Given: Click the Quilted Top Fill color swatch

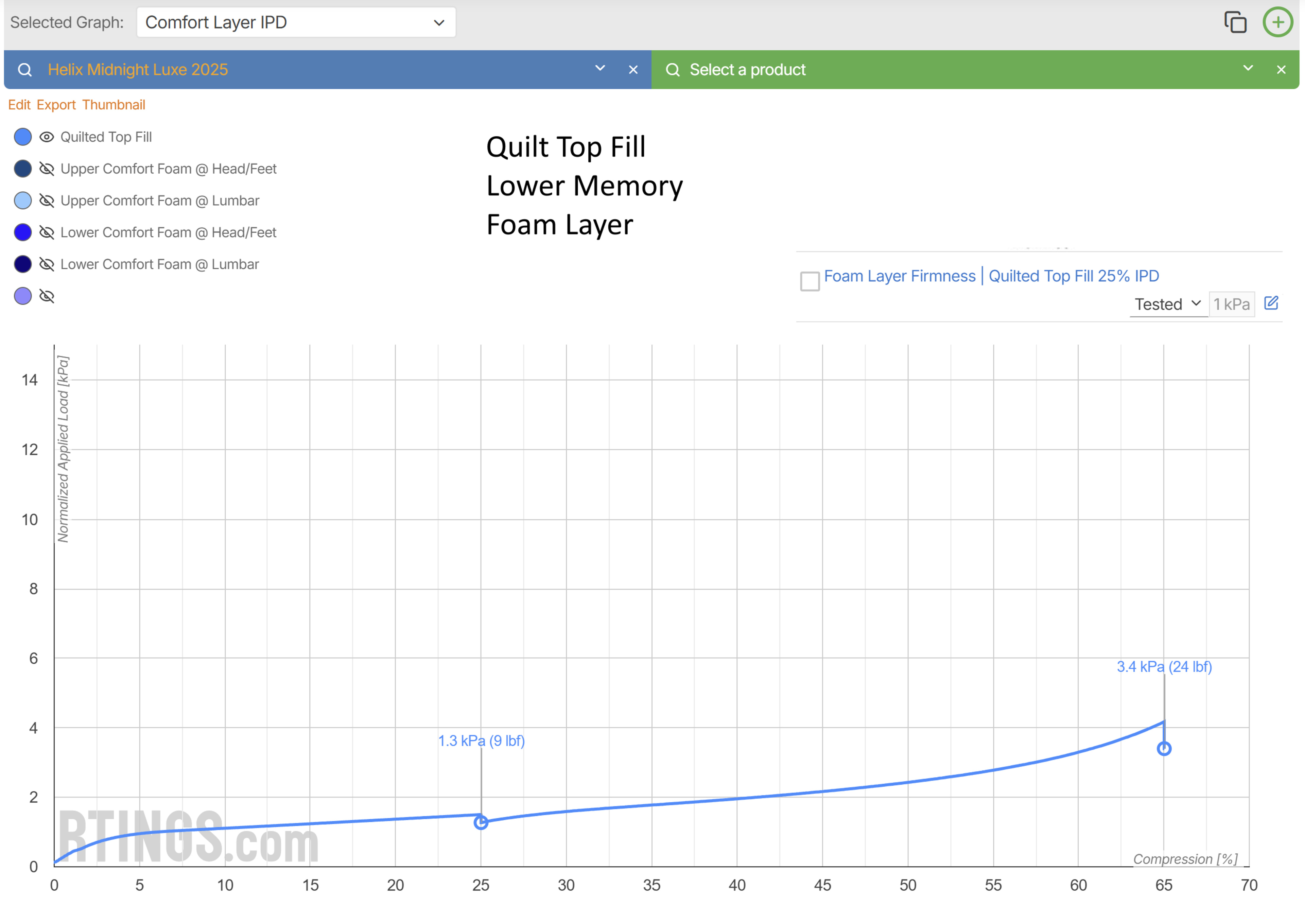Looking at the screenshot, I should pos(23,137).
